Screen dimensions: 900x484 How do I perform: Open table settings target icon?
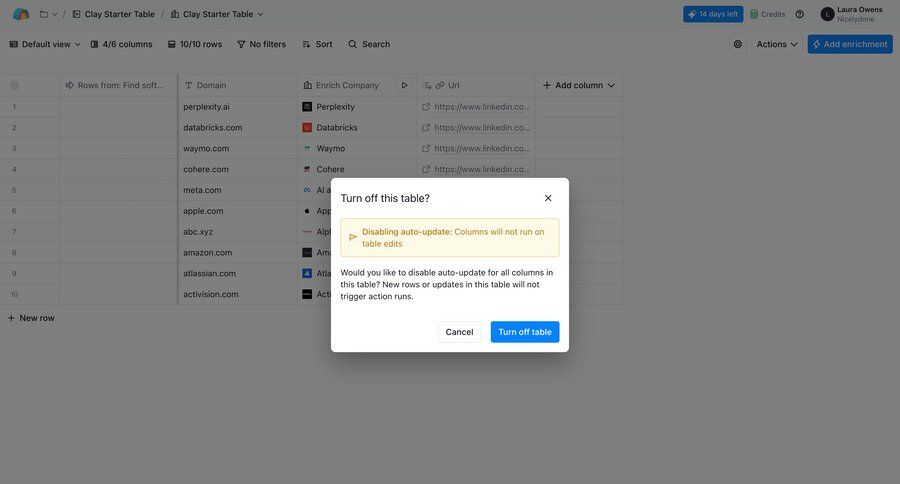click(x=738, y=44)
